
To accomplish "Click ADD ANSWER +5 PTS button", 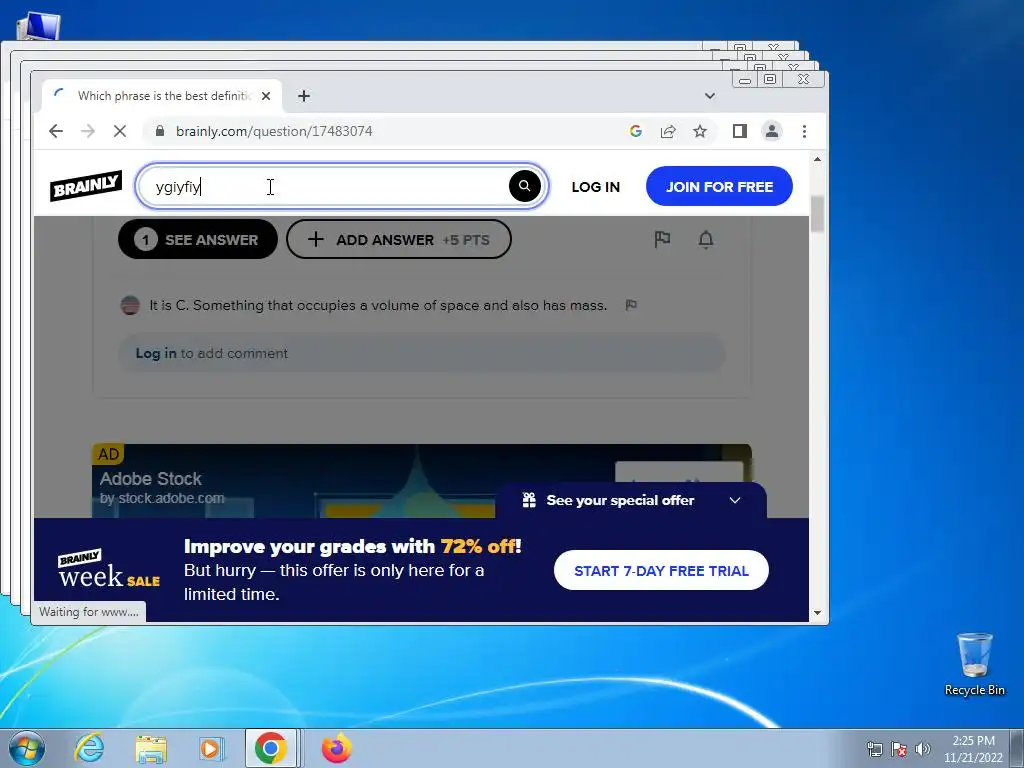I will click(x=398, y=240).
